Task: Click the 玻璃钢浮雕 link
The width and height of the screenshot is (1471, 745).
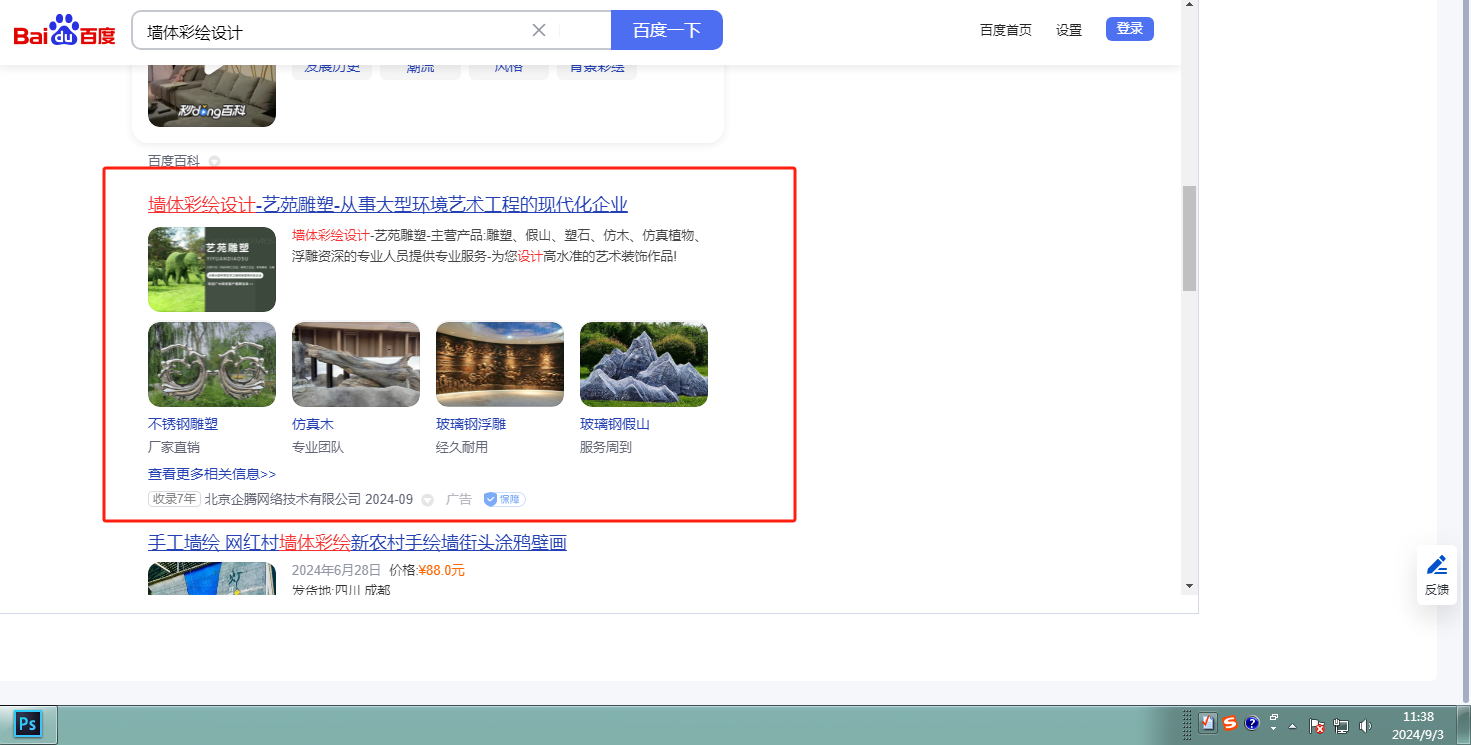Action: [471, 424]
